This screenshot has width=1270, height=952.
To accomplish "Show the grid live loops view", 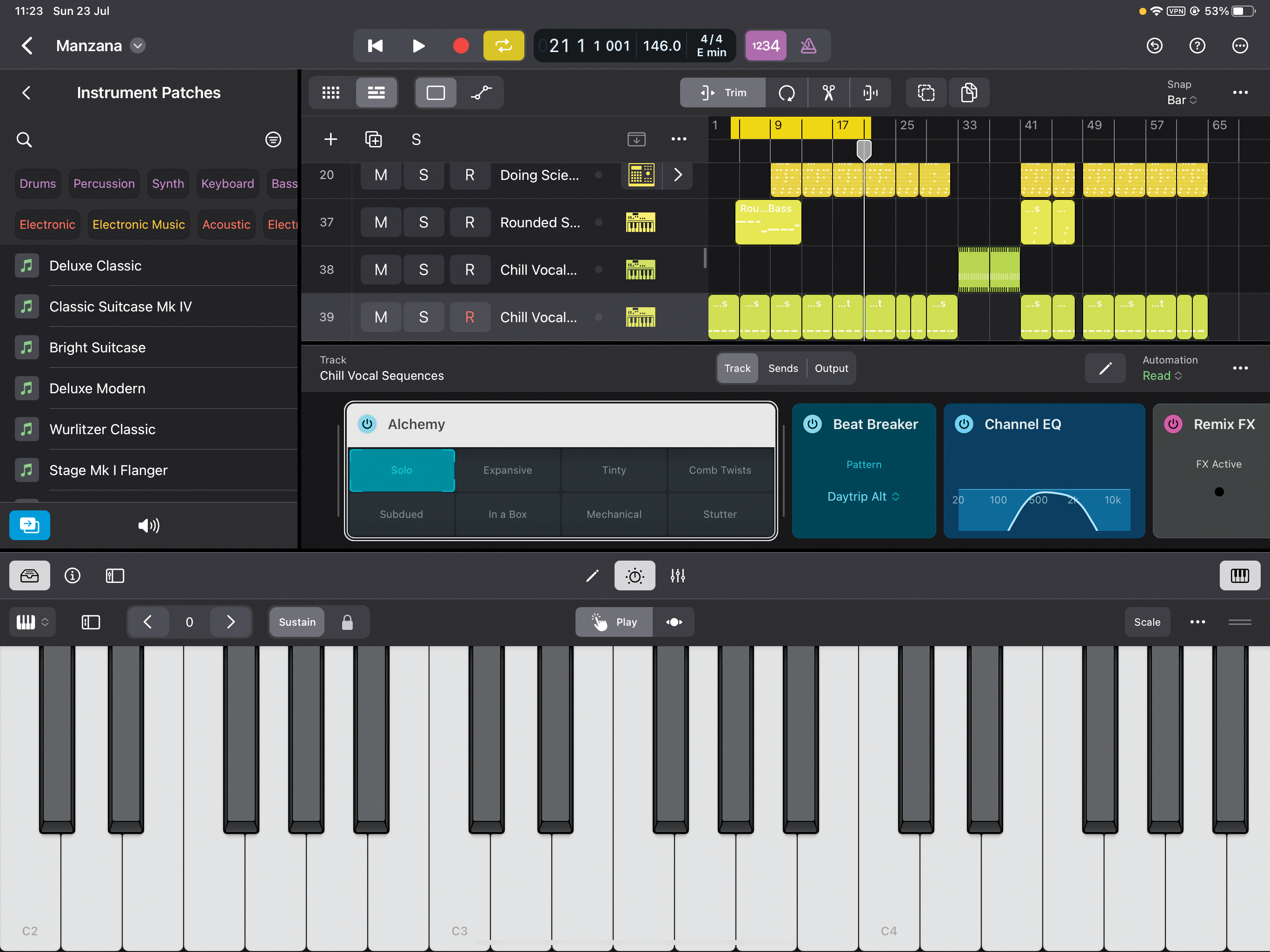I will tap(331, 93).
